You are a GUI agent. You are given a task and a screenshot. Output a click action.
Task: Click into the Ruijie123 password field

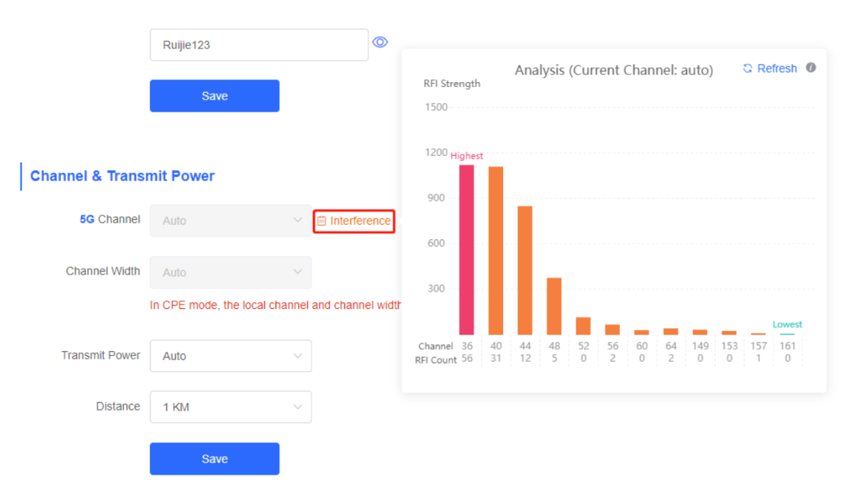[x=259, y=45]
